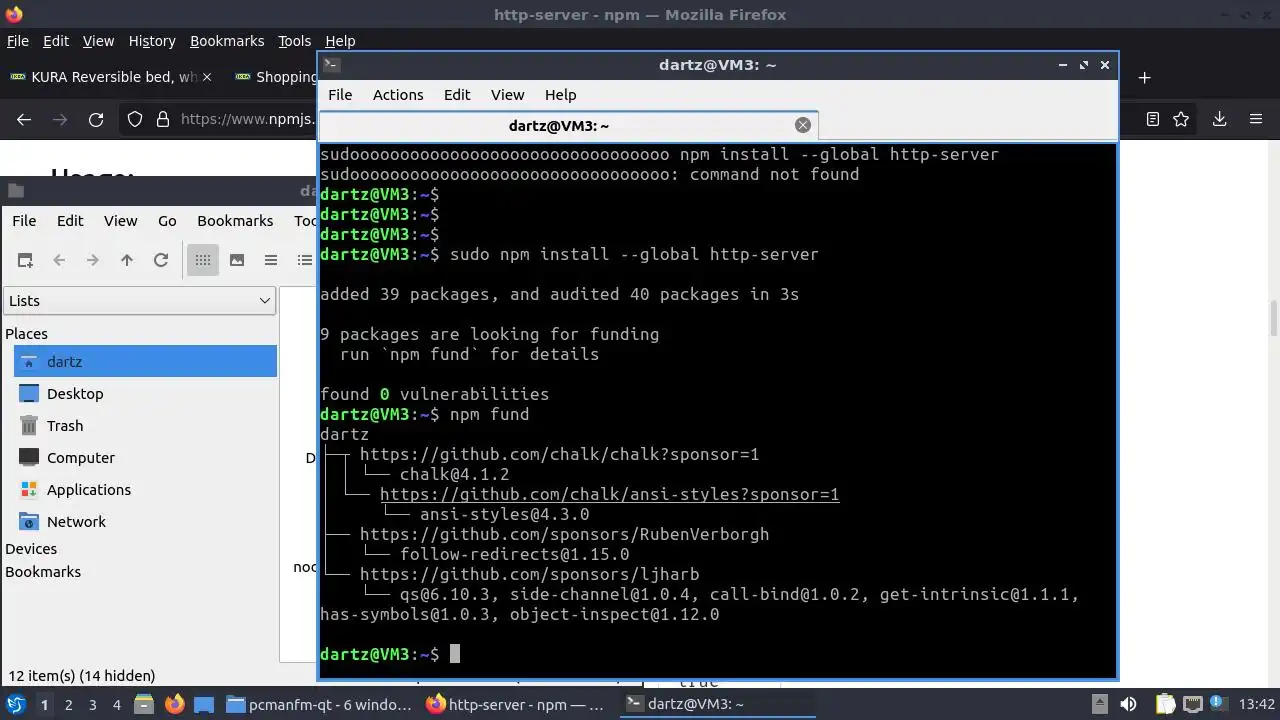Open Firefox History menu
Viewport: 1280px width, 720px height.
point(152,41)
